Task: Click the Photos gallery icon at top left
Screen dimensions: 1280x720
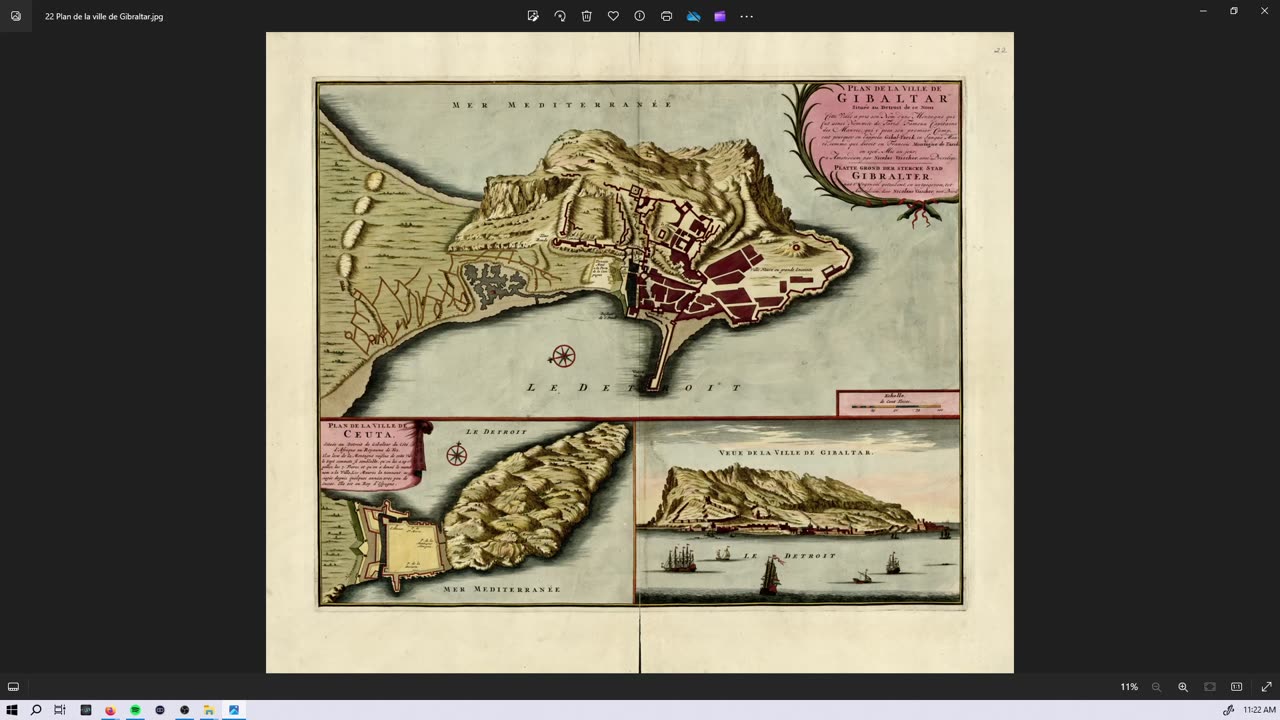Action: (16, 16)
